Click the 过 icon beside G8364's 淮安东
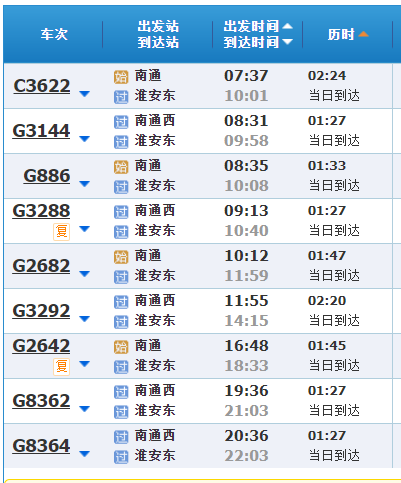 121,457
